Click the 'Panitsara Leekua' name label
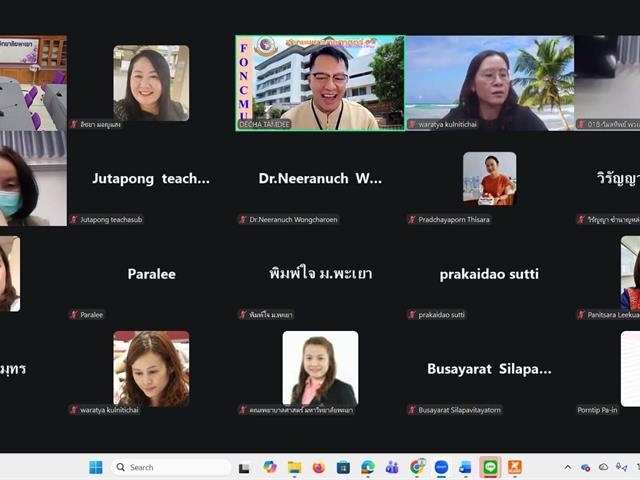The width and height of the screenshot is (640, 480). [x=613, y=315]
